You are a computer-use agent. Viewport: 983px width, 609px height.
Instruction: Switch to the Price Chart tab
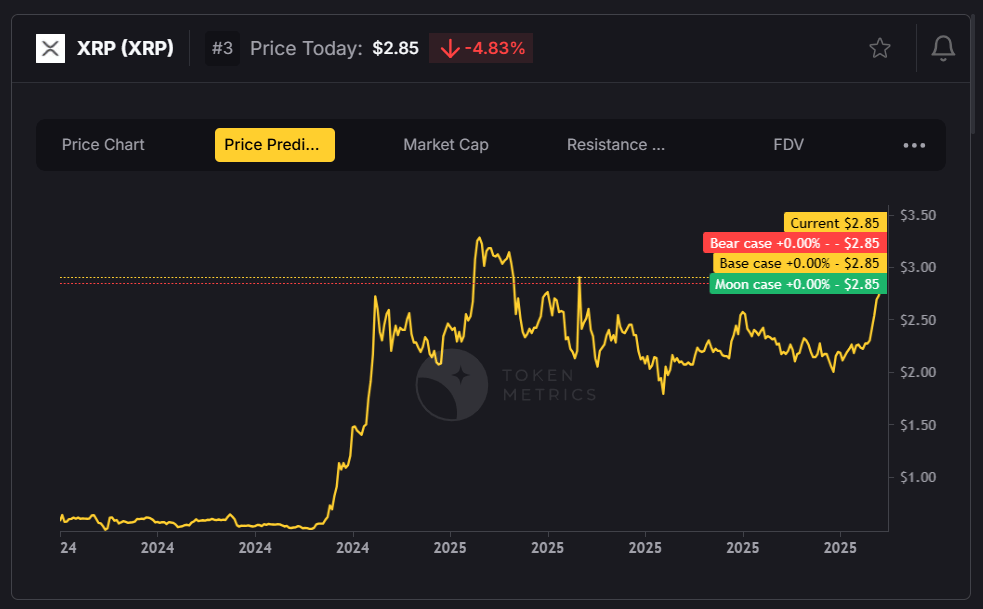tap(103, 145)
